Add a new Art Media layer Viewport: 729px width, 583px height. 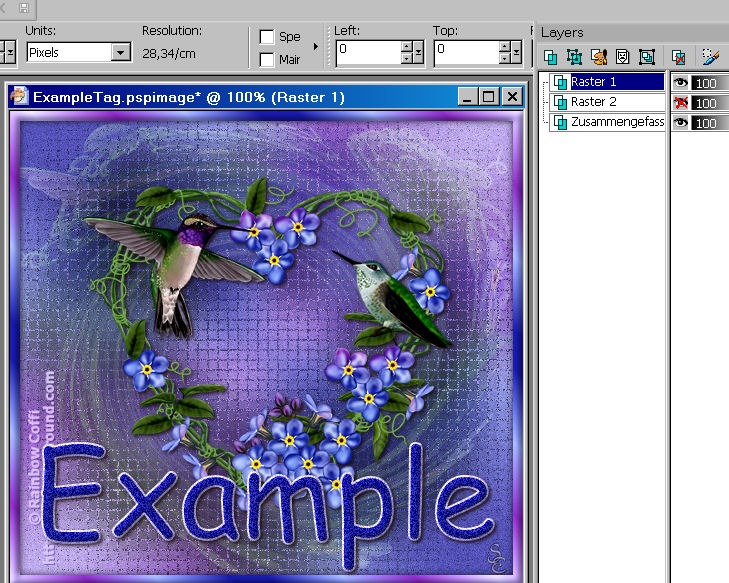pyautogui.click(x=599, y=57)
